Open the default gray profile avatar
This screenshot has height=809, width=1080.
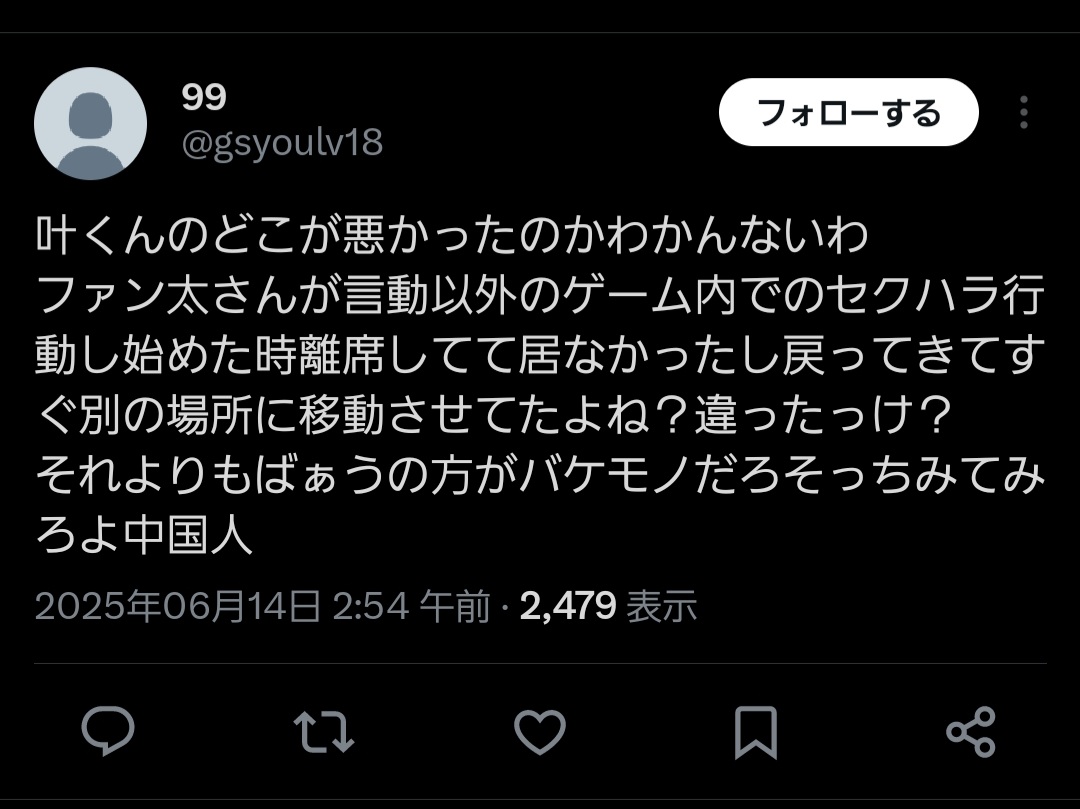click(90, 123)
